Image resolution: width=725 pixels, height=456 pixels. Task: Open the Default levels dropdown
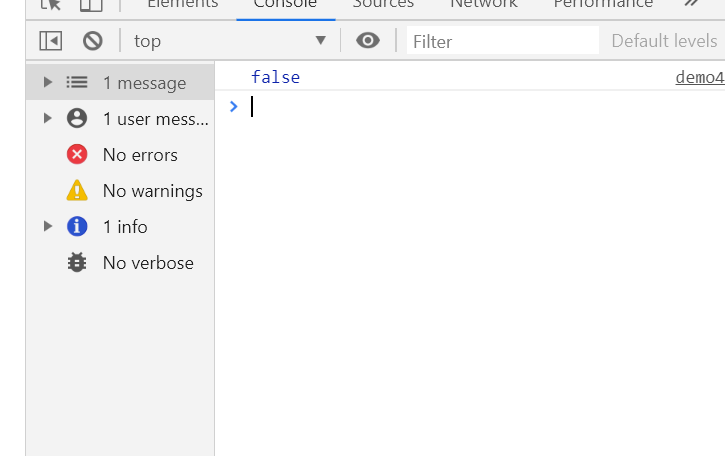coord(664,41)
